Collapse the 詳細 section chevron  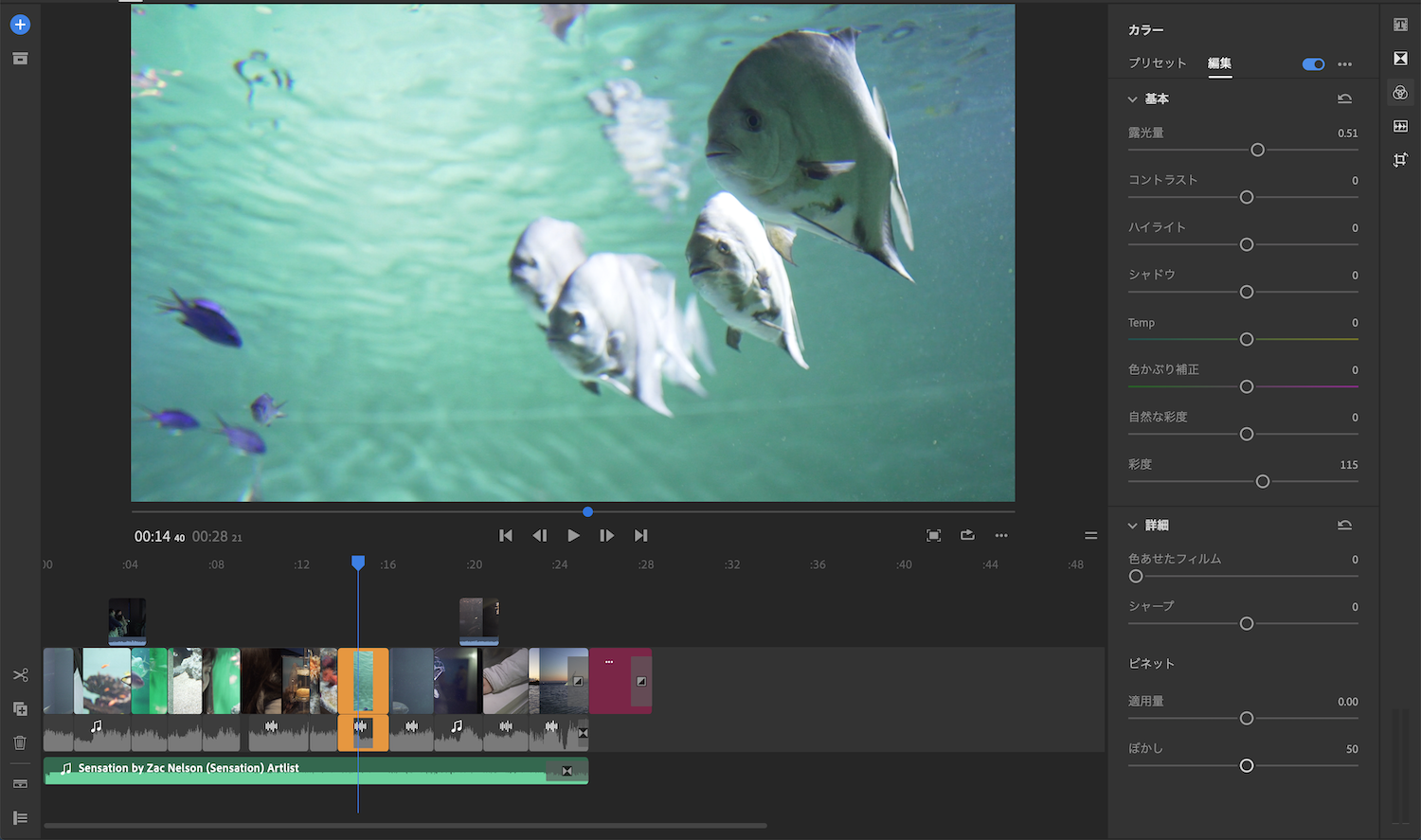click(x=1132, y=526)
